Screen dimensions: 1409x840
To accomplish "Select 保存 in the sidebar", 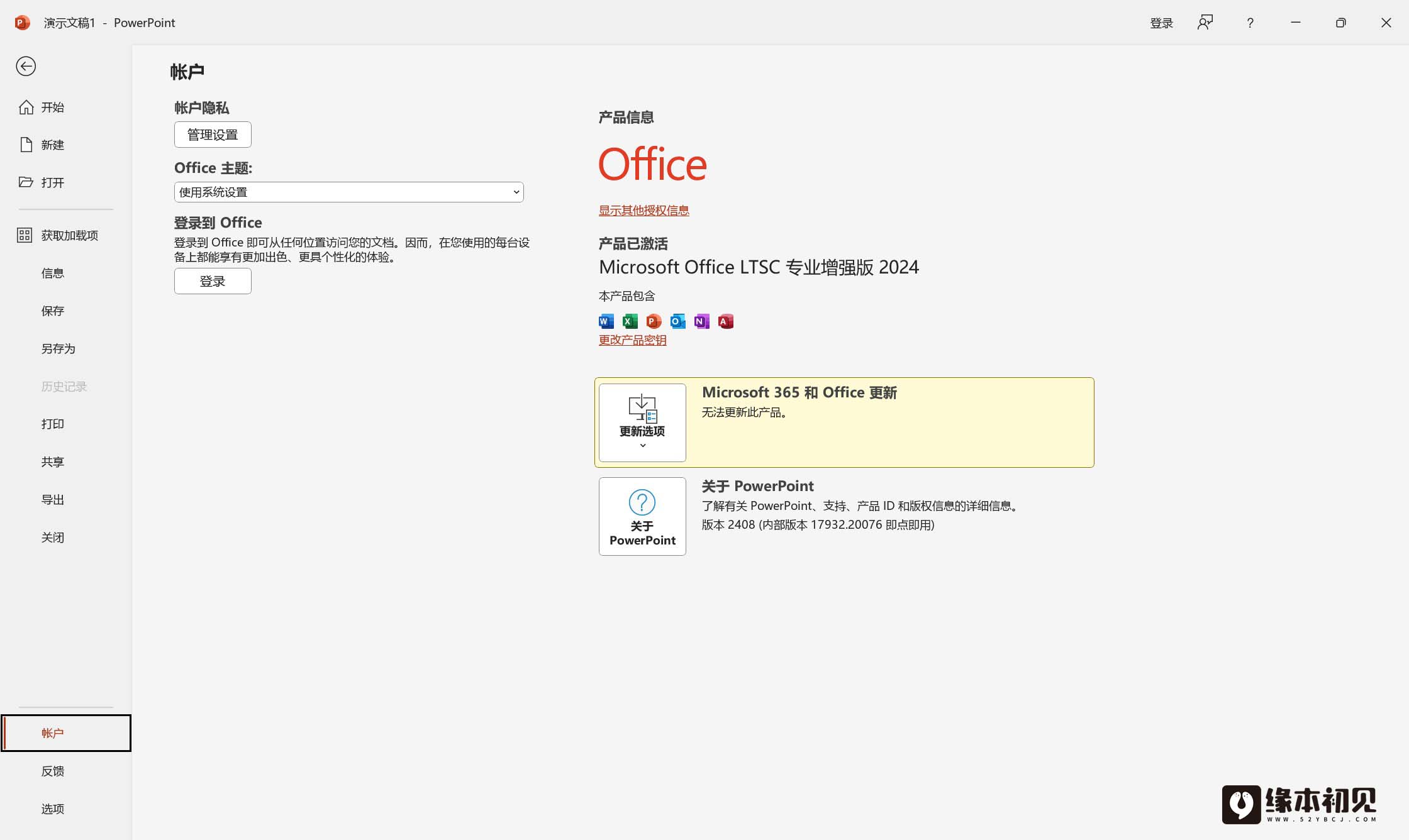I will (65, 311).
